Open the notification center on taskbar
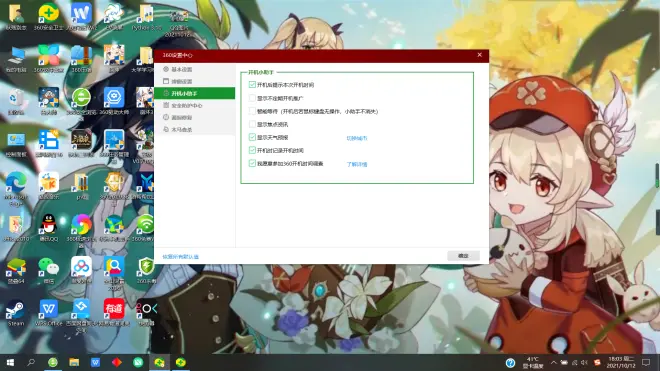This screenshot has height=371, width=660. 646,362
